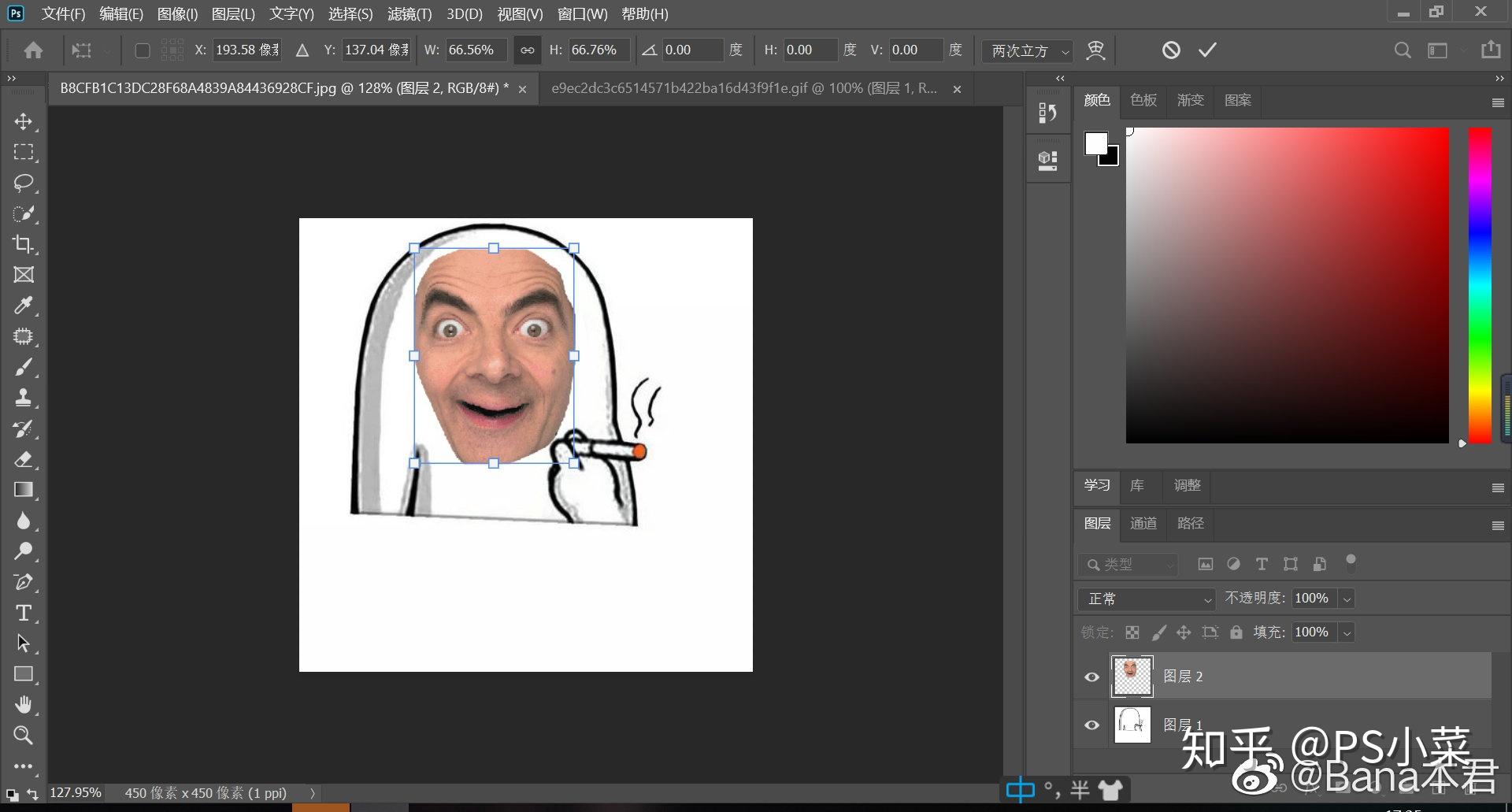This screenshot has height=812, width=1512.
Task: Toggle lock image pixels brush icon
Action: (x=1158, y=632)
